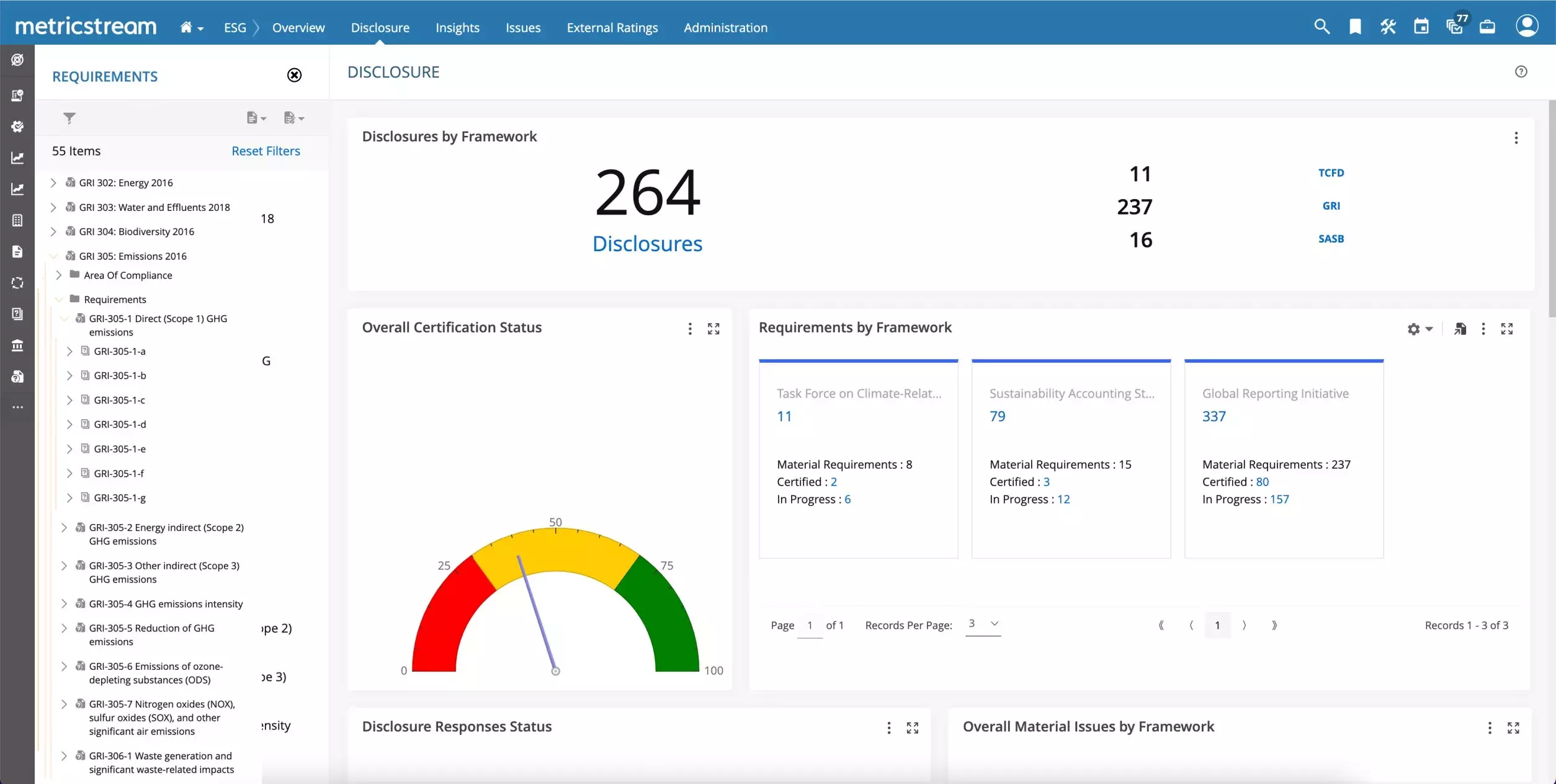Click Global Reporting Initiative count 337
The width and height of the screenshot is (1556, 784).
tap(1214, 416)
